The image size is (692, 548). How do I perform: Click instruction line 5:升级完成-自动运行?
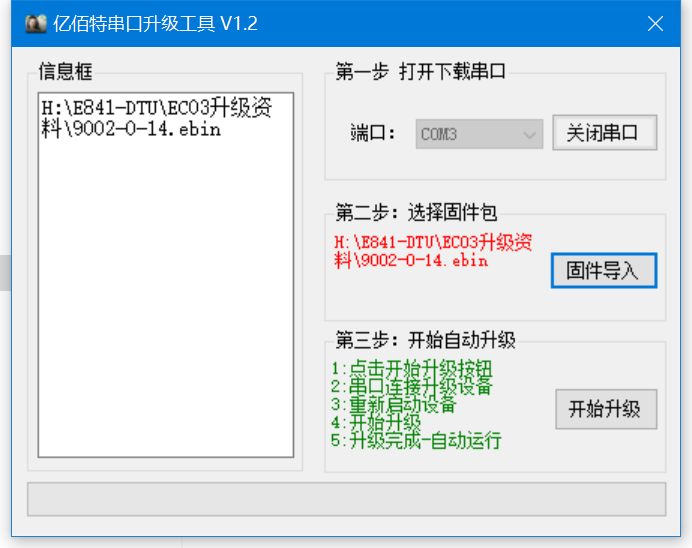coord(416,440)
